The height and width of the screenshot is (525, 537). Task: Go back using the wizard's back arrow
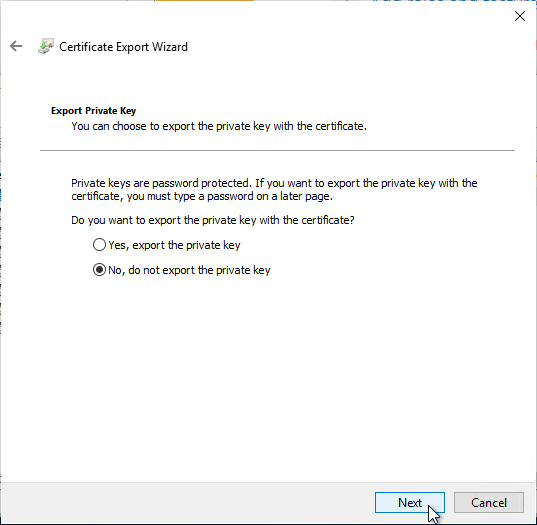(16, 46)
